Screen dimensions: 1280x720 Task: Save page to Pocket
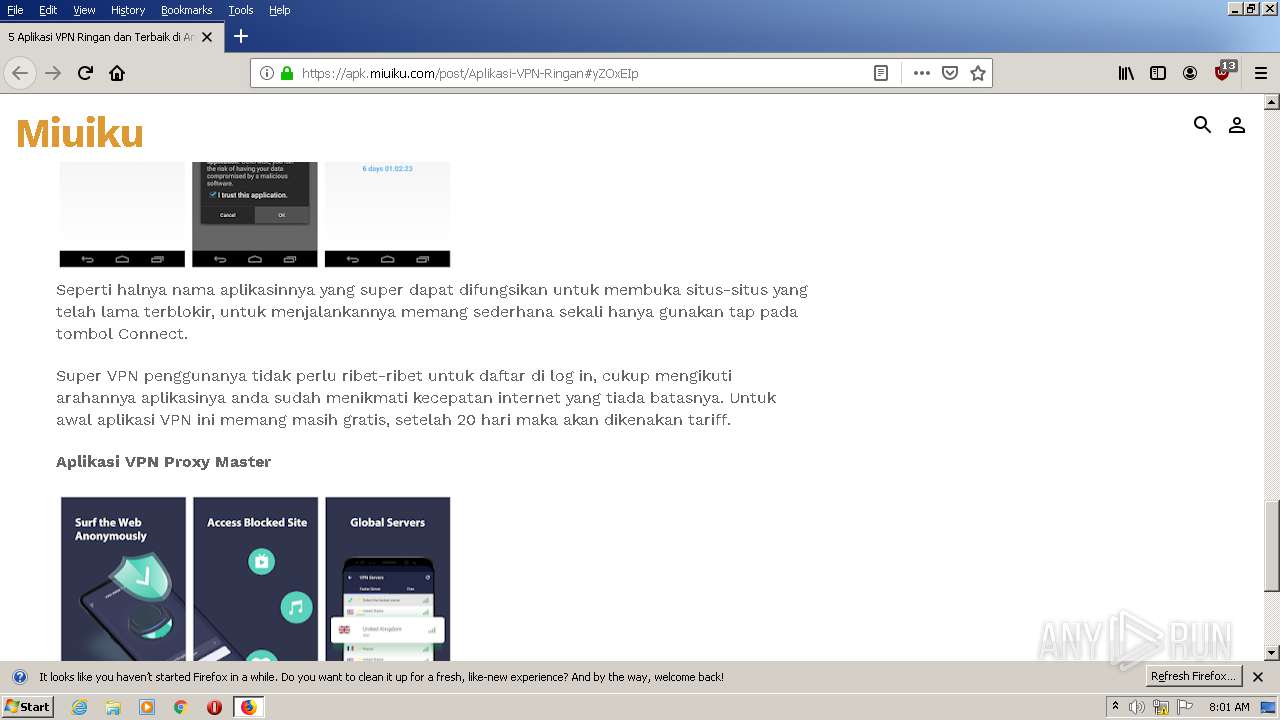pos(950,73)
